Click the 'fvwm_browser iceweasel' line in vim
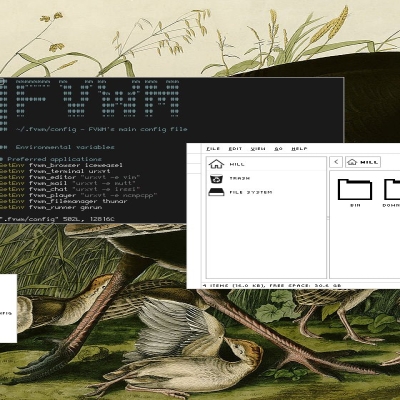 click(61, 165)
